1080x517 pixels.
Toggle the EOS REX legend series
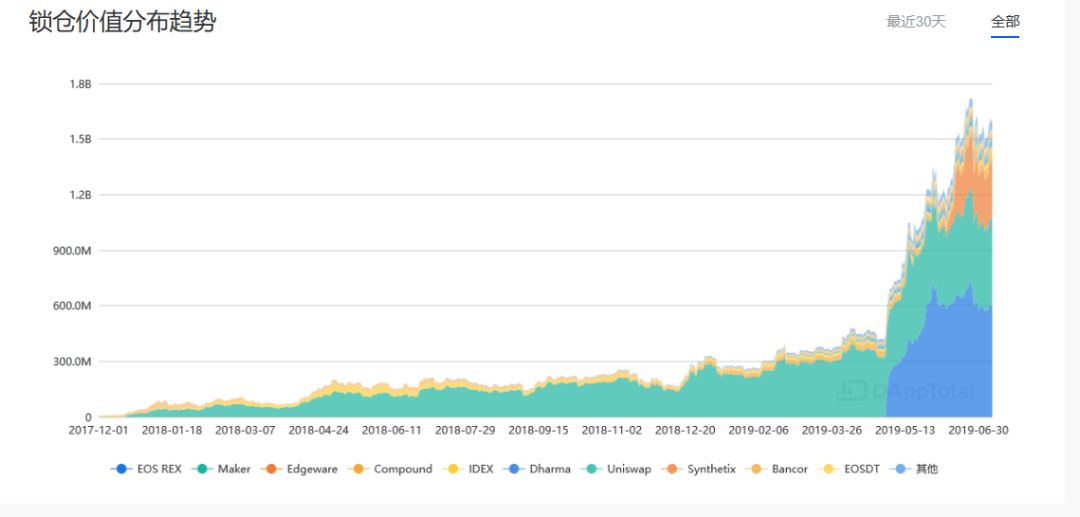click(x=145, y=469)
